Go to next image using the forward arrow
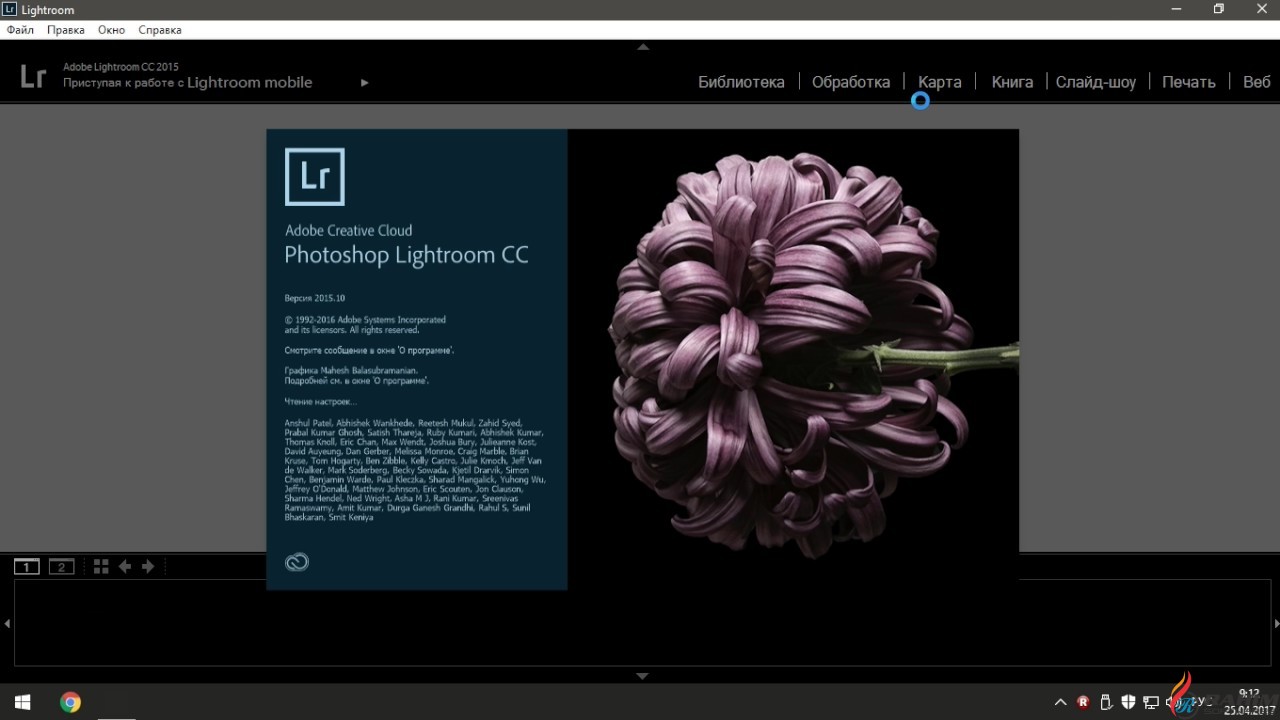Screen dimensions: 1280x720 147,566
